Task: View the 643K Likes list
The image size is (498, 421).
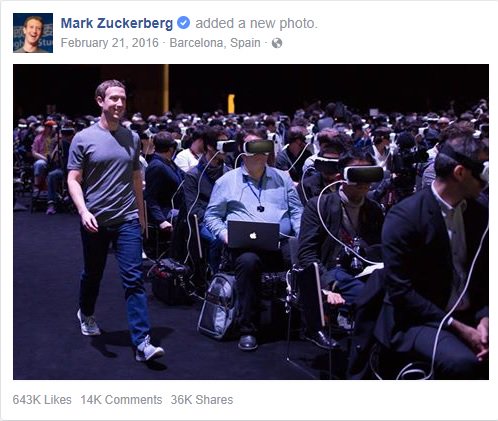Action: pos(42,400)
